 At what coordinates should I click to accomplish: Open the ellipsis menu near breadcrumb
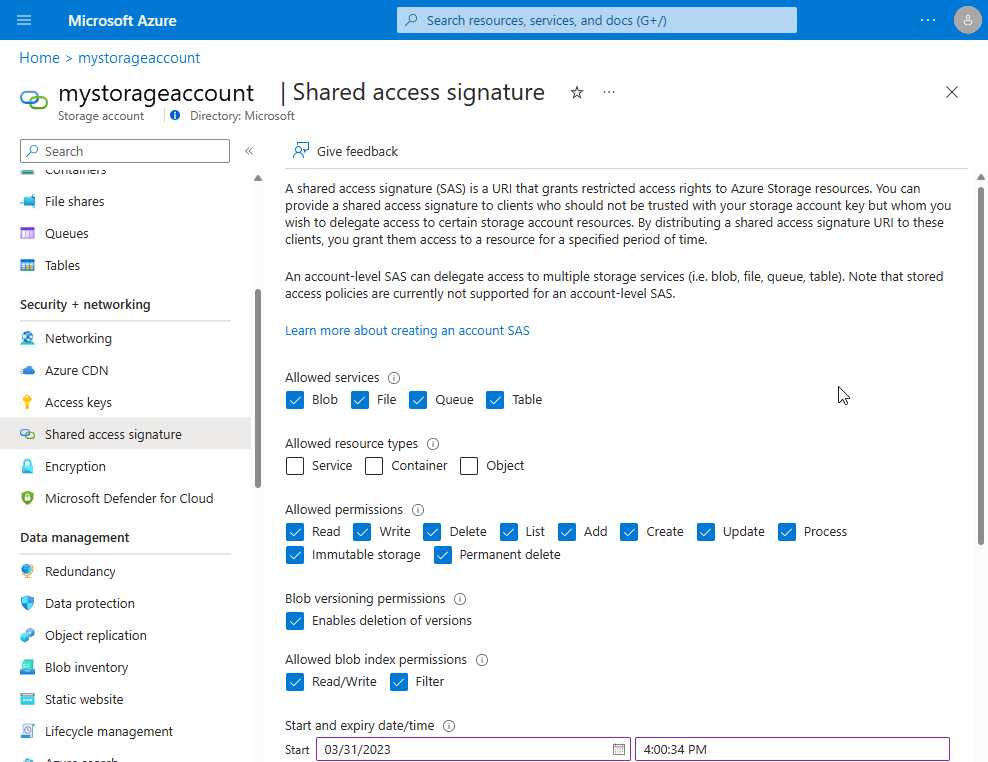point(608,92)
